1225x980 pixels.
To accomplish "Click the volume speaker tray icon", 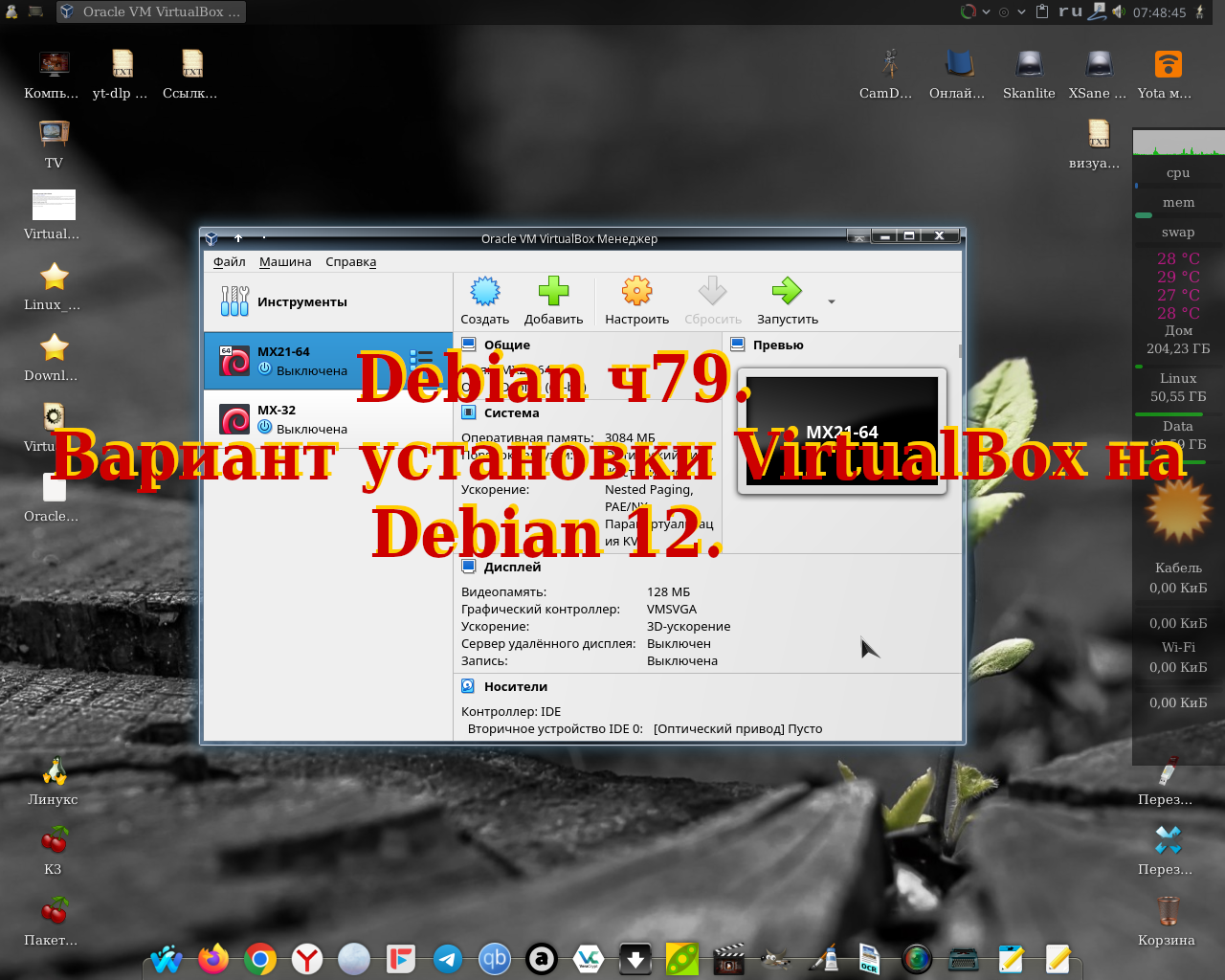I will click(1118, 11).
